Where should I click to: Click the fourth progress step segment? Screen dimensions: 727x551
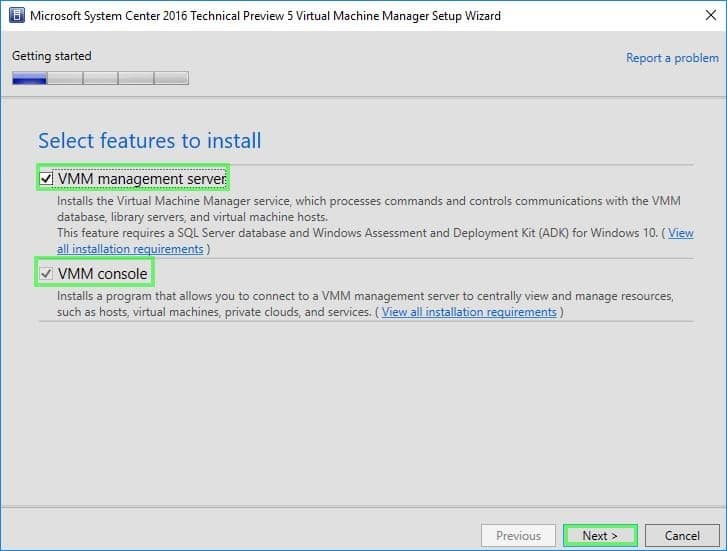[136, 78]
